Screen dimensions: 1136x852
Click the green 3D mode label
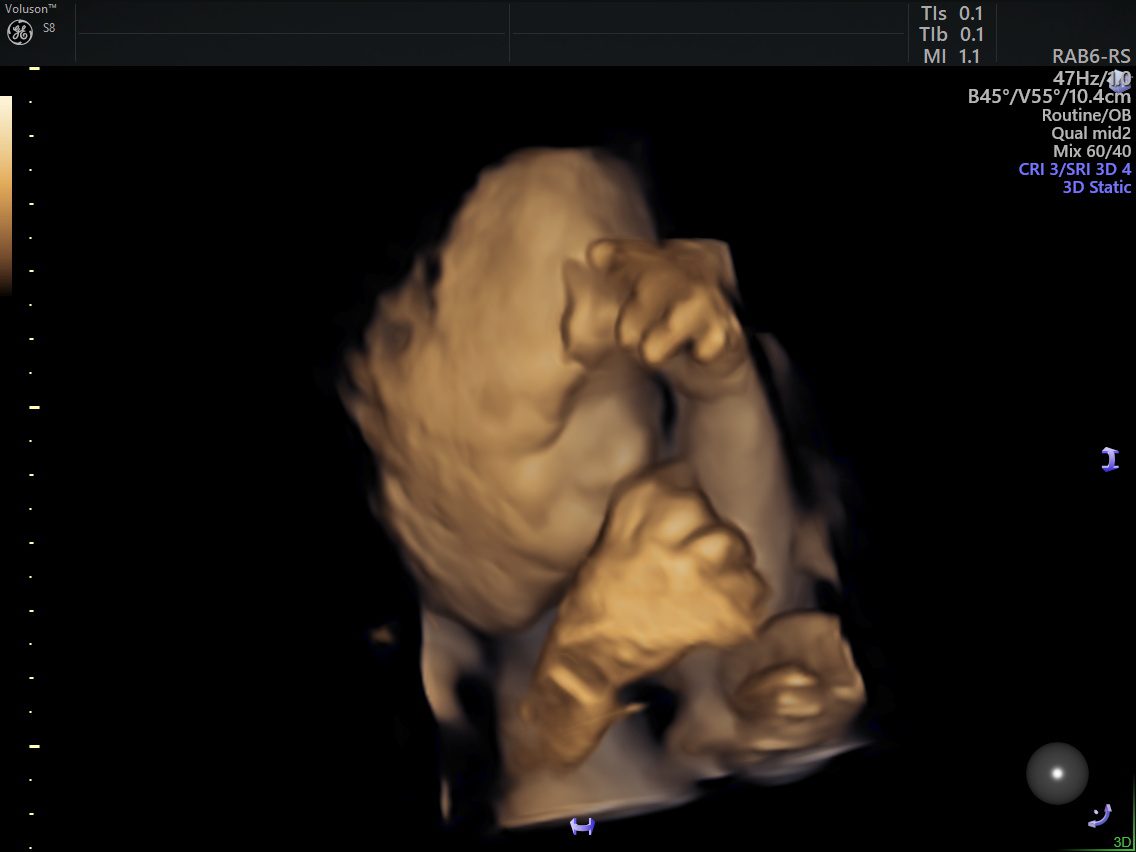click(x=1122, y=843)
